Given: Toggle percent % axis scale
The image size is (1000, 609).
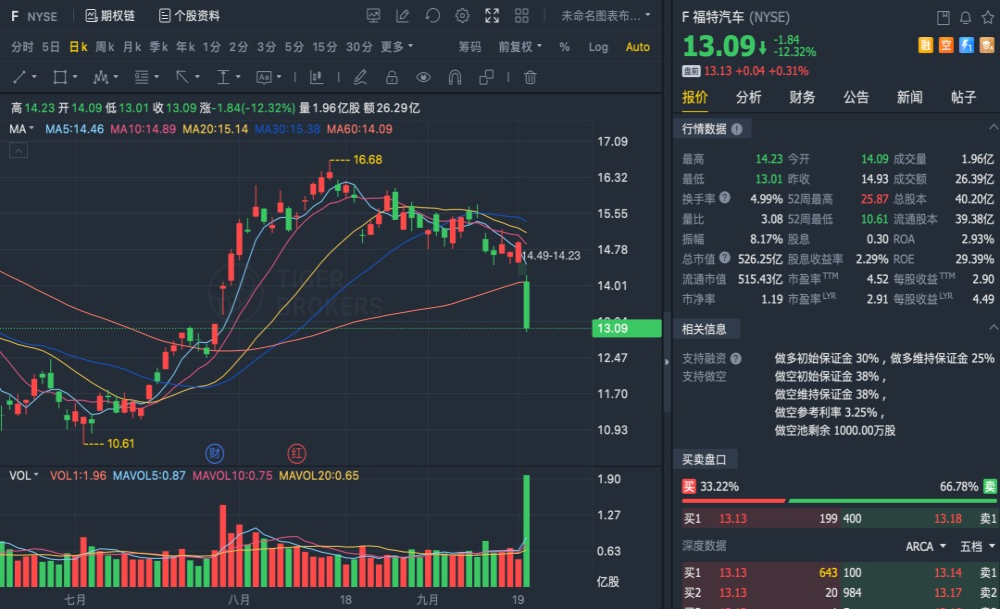Looking at the screenshot, I should point(564,47).
